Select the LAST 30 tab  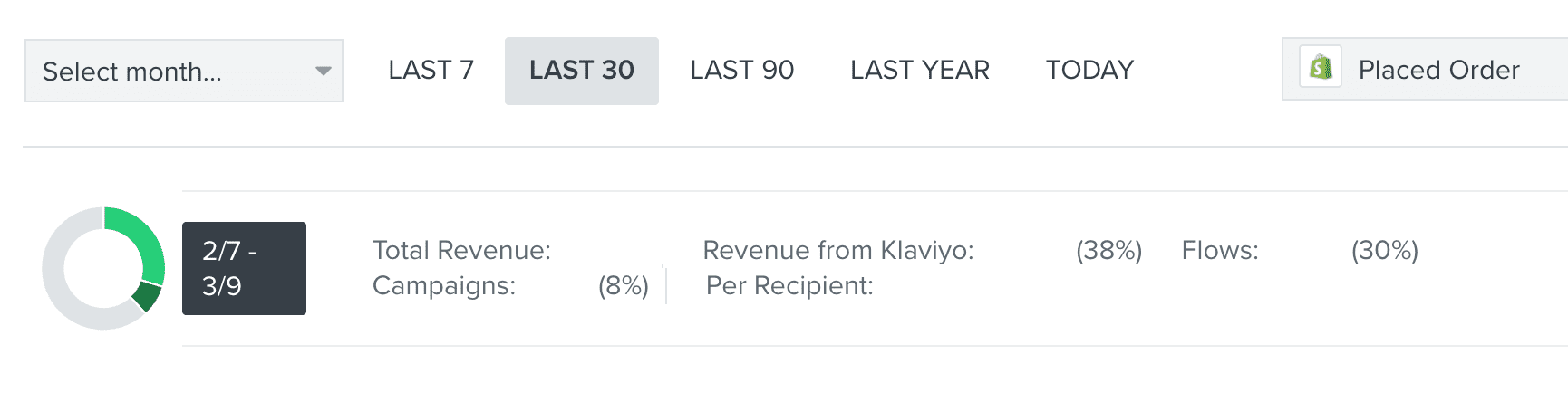[x=581, y=71]
